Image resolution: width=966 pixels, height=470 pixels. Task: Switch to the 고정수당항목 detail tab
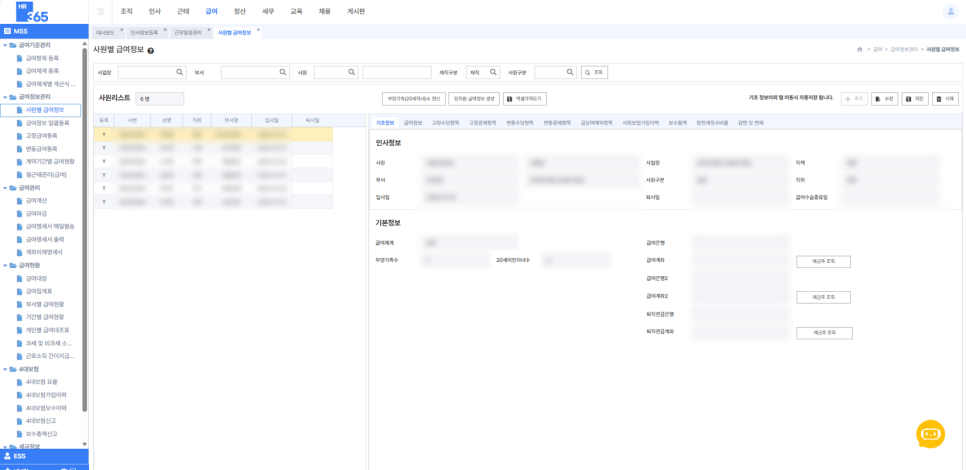click(x=445, y=123)
